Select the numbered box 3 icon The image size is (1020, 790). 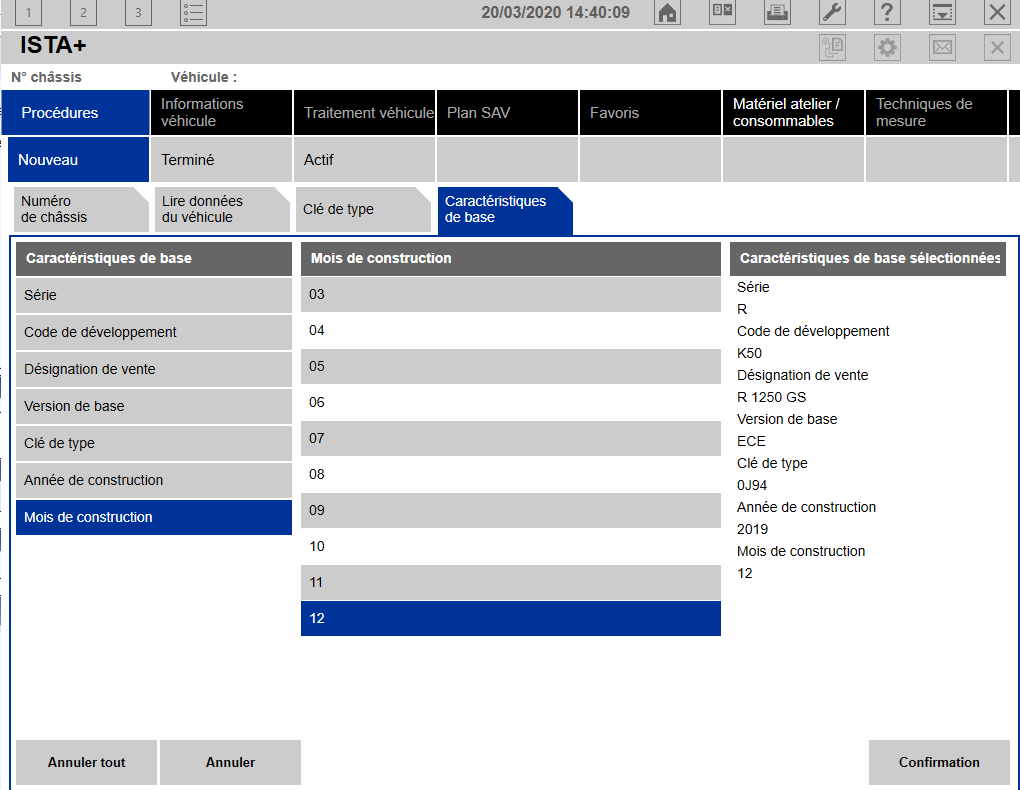pyautogui.click(x=138, y=13)
